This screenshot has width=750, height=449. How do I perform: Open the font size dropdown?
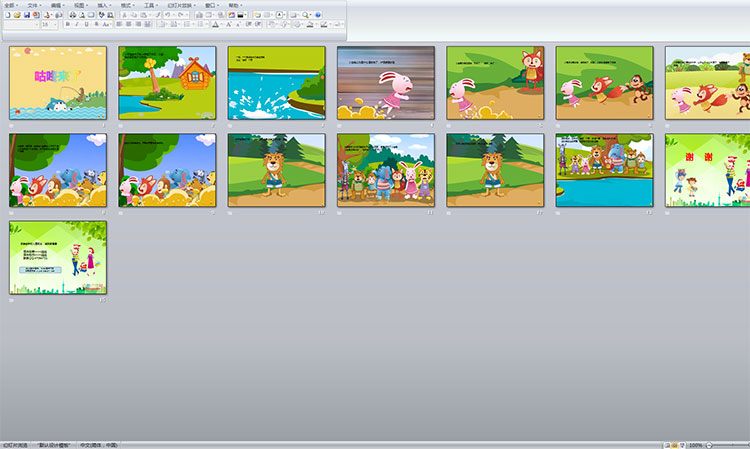pyautogui.click(x=57, y=25)
